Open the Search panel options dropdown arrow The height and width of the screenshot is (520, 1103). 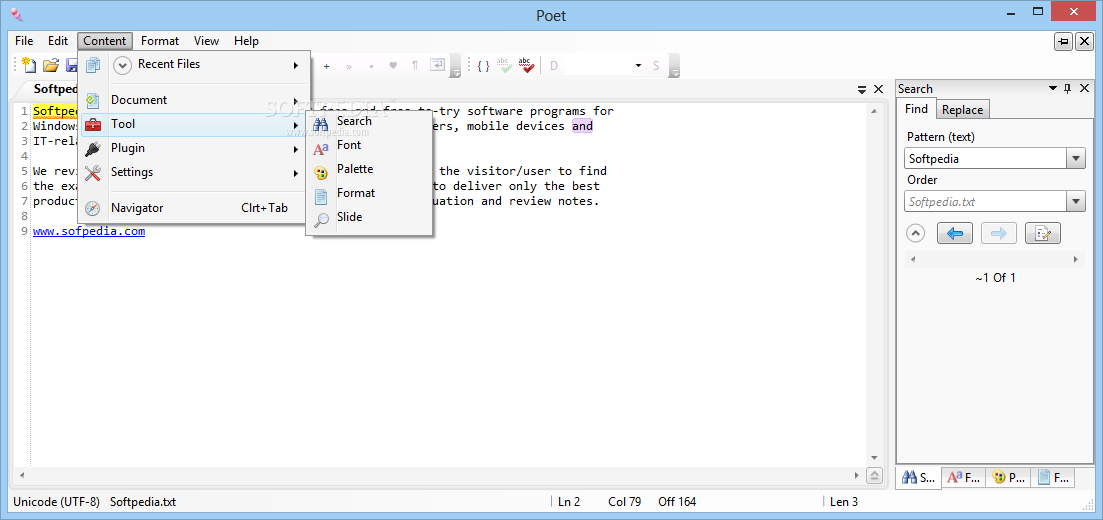1053,89
